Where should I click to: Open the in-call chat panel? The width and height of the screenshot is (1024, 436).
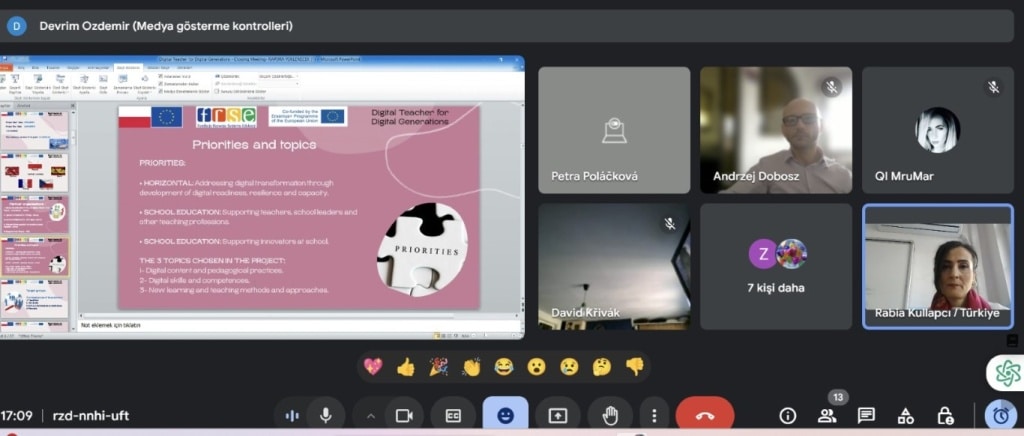point(866,415)
